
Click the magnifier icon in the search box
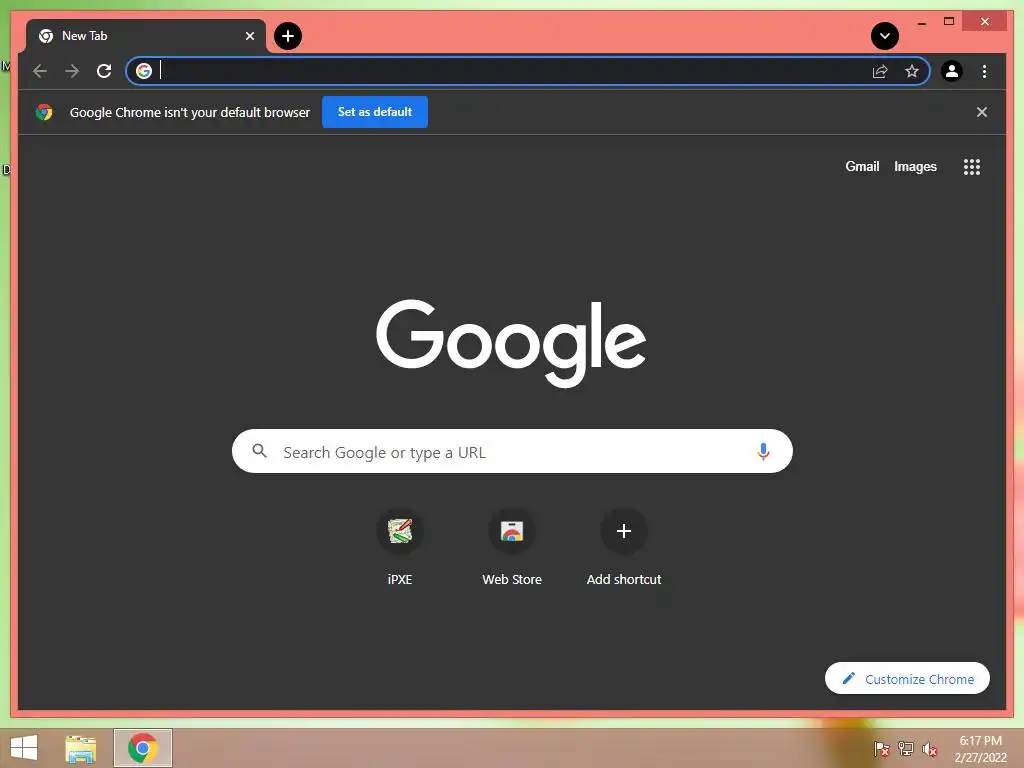(259, 451)
